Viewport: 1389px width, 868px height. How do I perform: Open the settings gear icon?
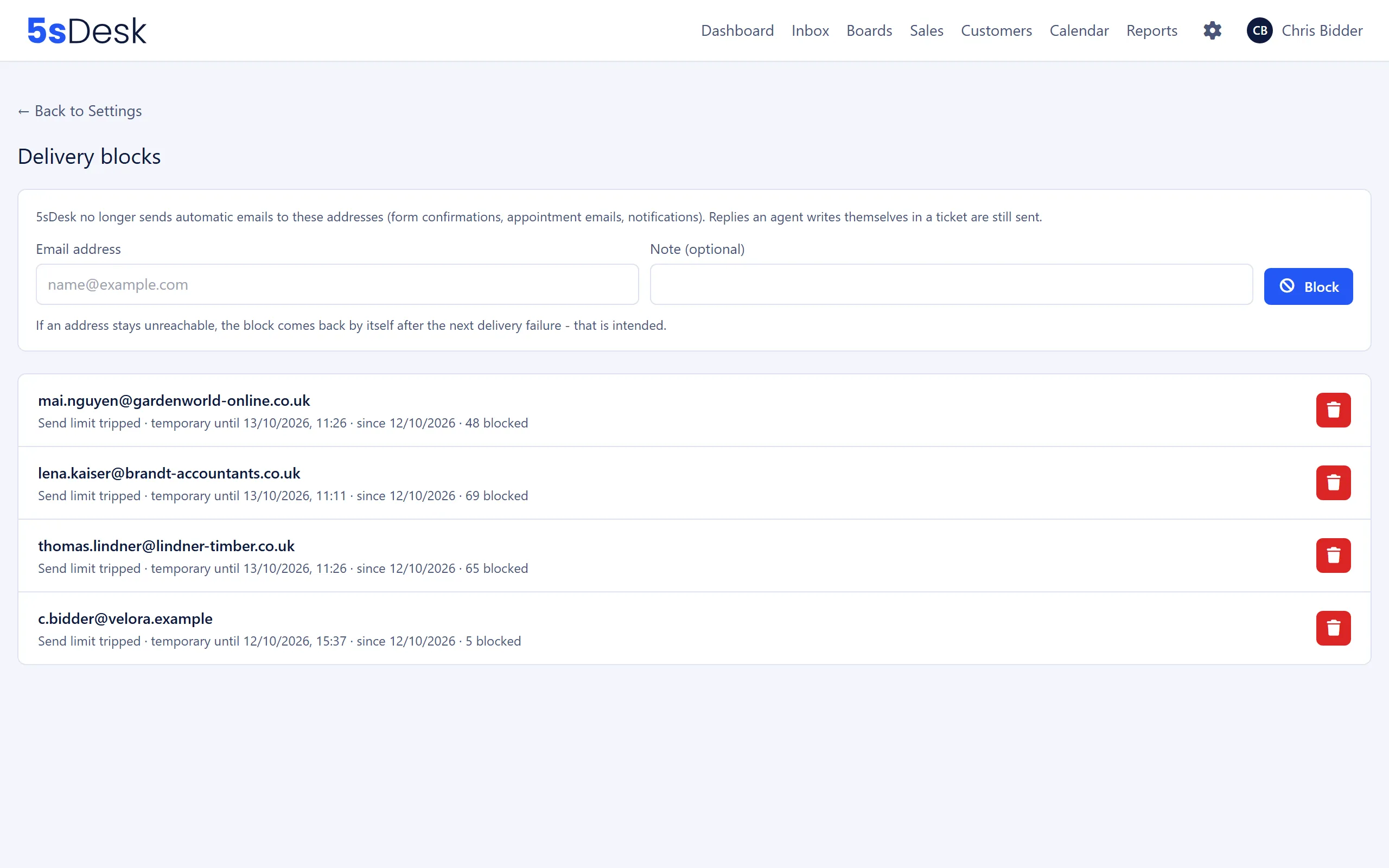click(1212, 30)
